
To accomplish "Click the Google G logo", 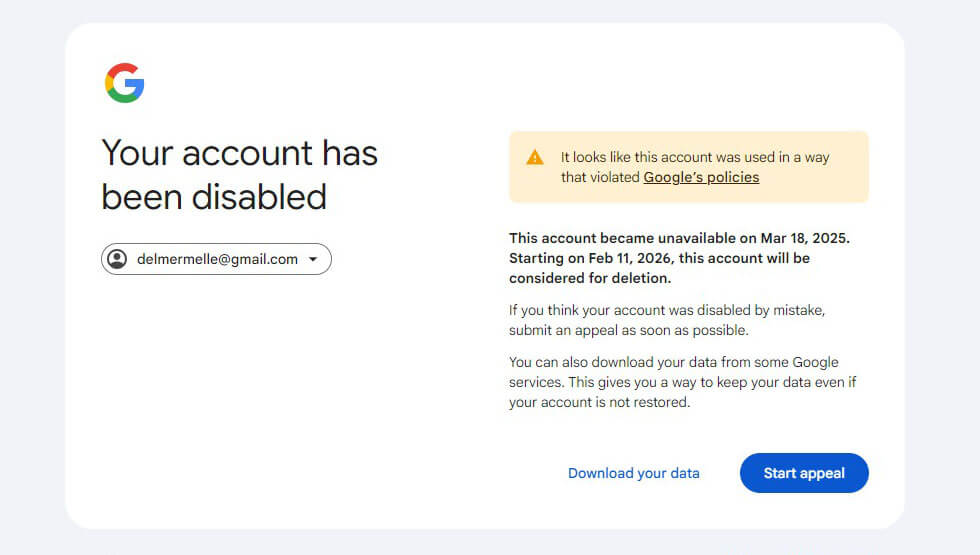I will click(x=124, y=82).
